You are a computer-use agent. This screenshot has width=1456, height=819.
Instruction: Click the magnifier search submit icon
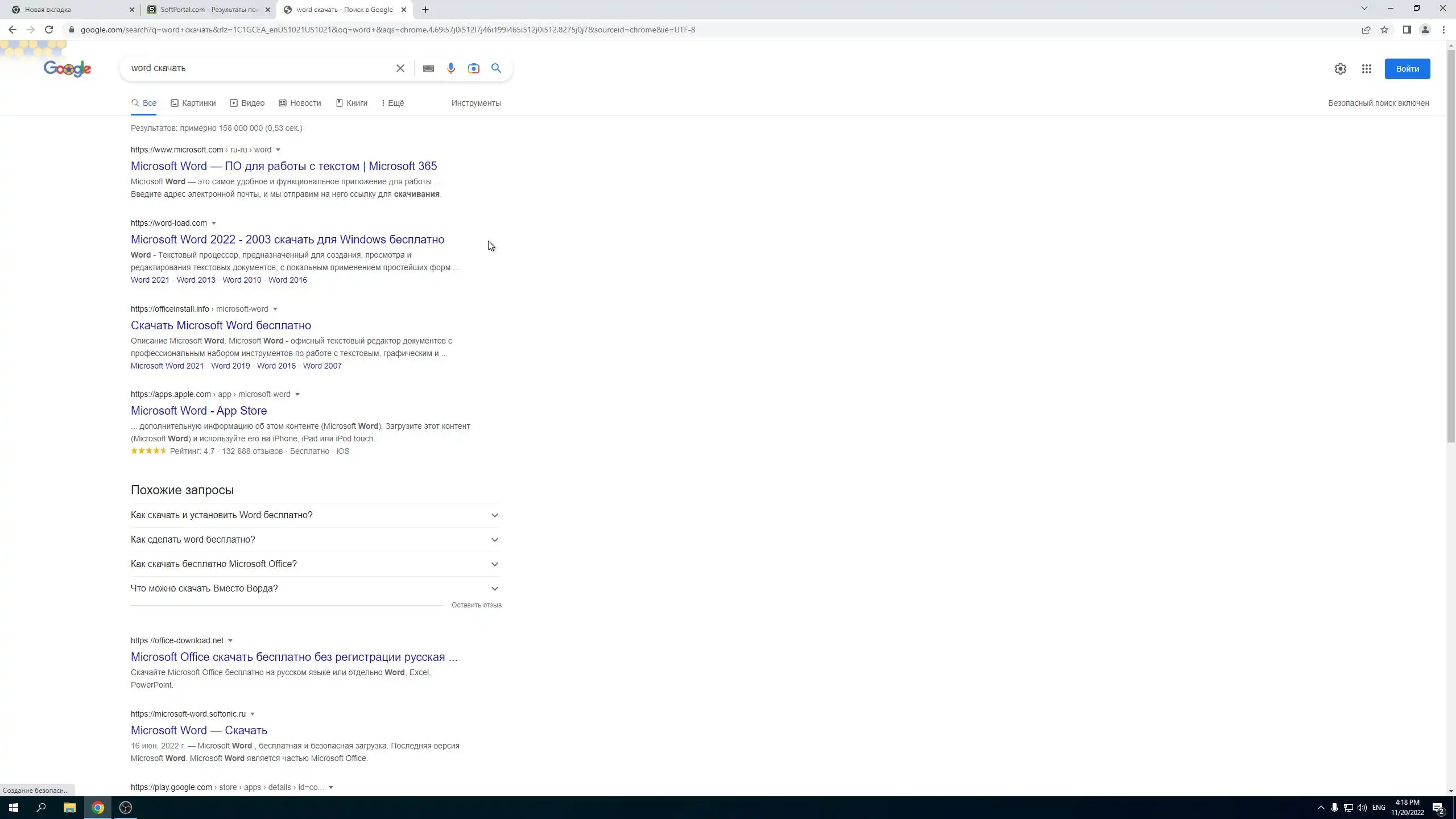pos(496,68)
